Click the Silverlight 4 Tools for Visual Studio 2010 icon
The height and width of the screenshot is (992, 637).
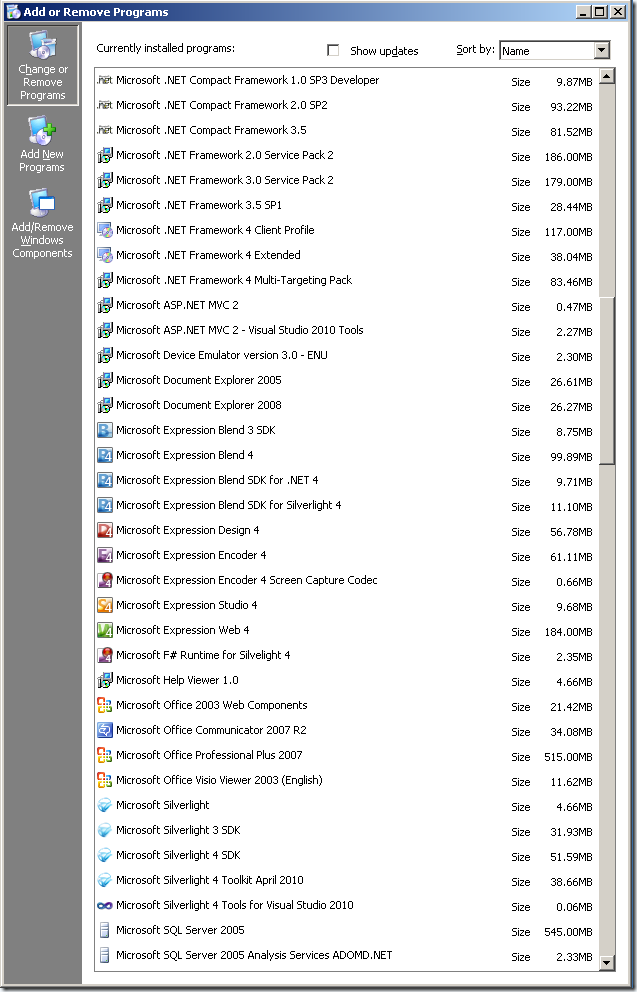tap(104, 905)
